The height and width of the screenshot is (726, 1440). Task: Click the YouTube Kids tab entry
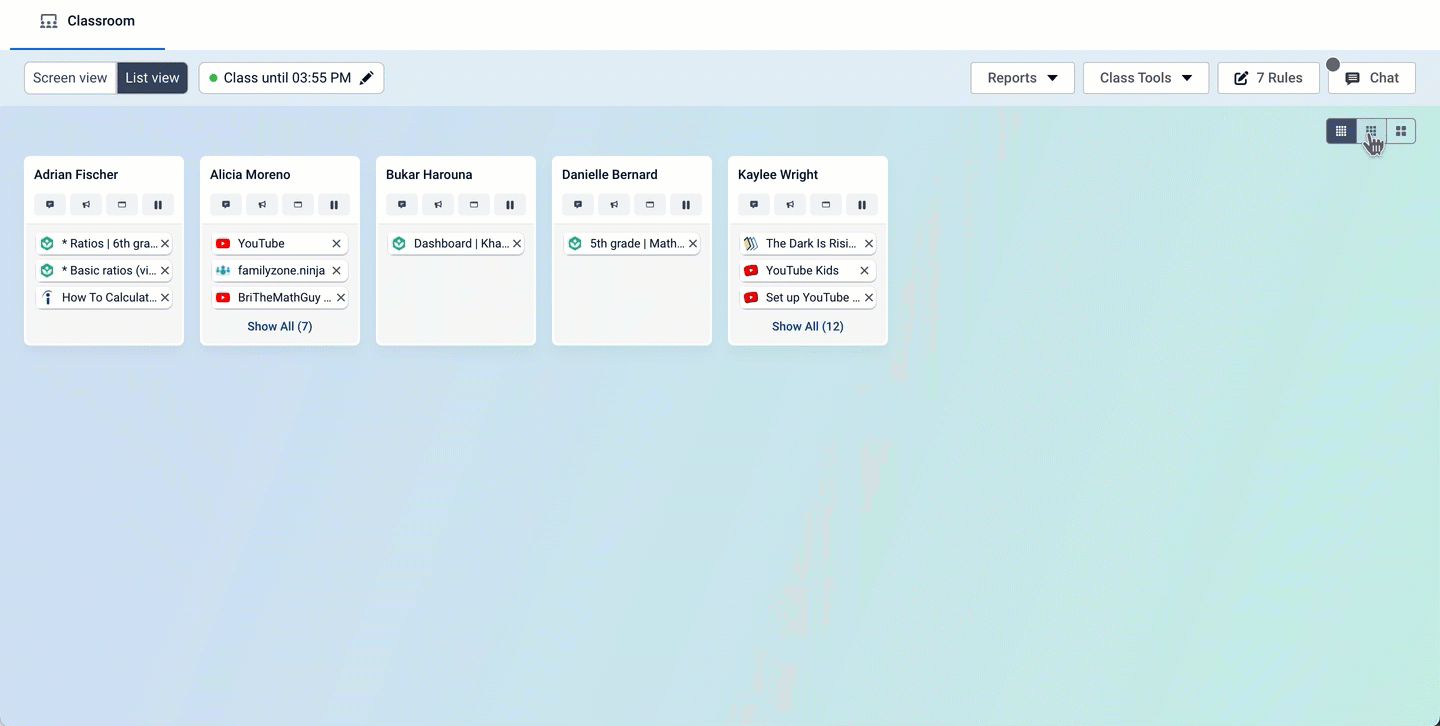[x=808, y=270]
